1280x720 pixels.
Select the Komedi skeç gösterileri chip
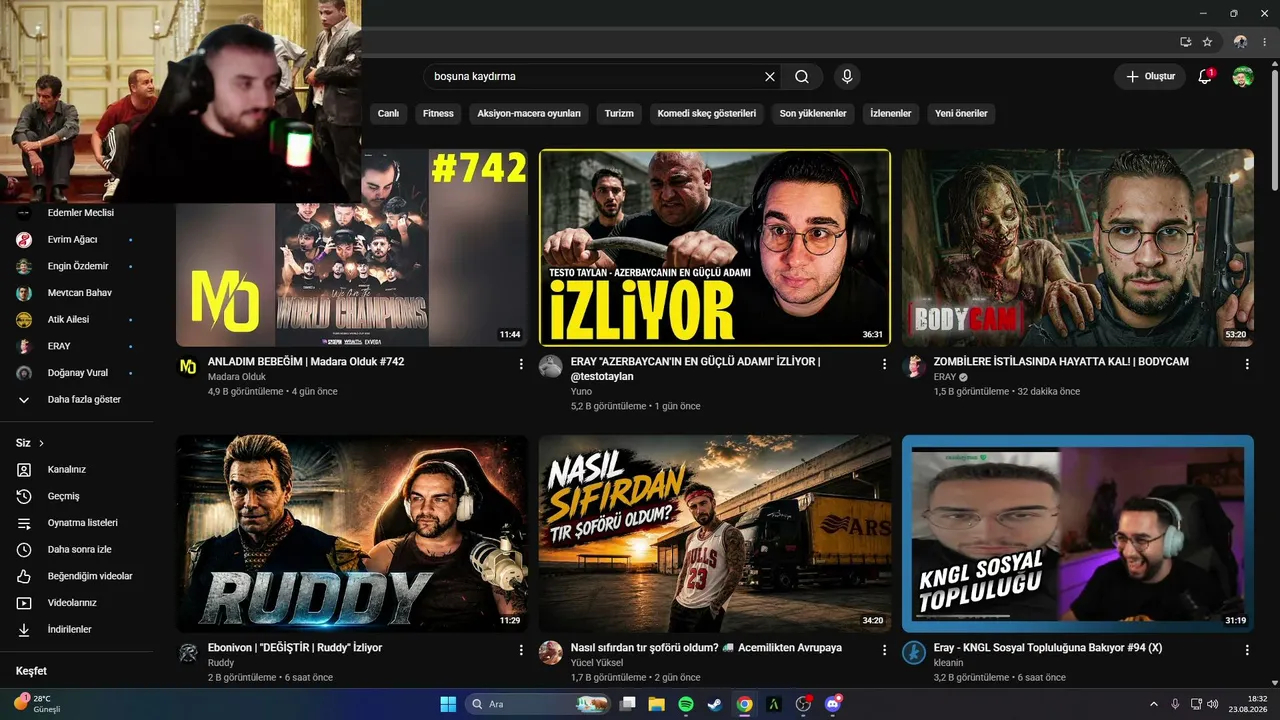click(x=707, y=114)
